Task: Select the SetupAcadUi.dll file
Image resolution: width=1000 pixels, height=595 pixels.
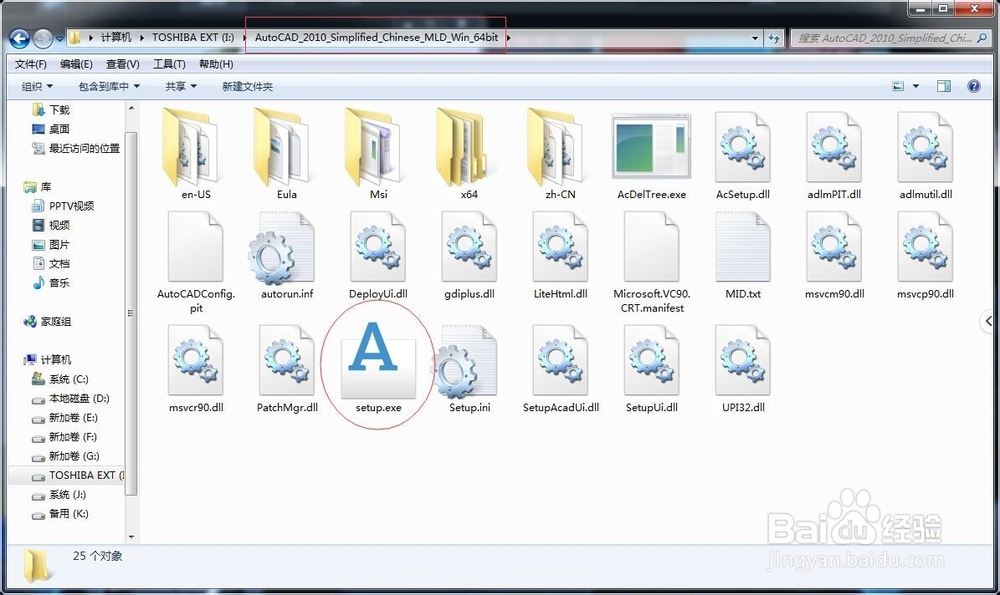Action: [x=560, y=369]
